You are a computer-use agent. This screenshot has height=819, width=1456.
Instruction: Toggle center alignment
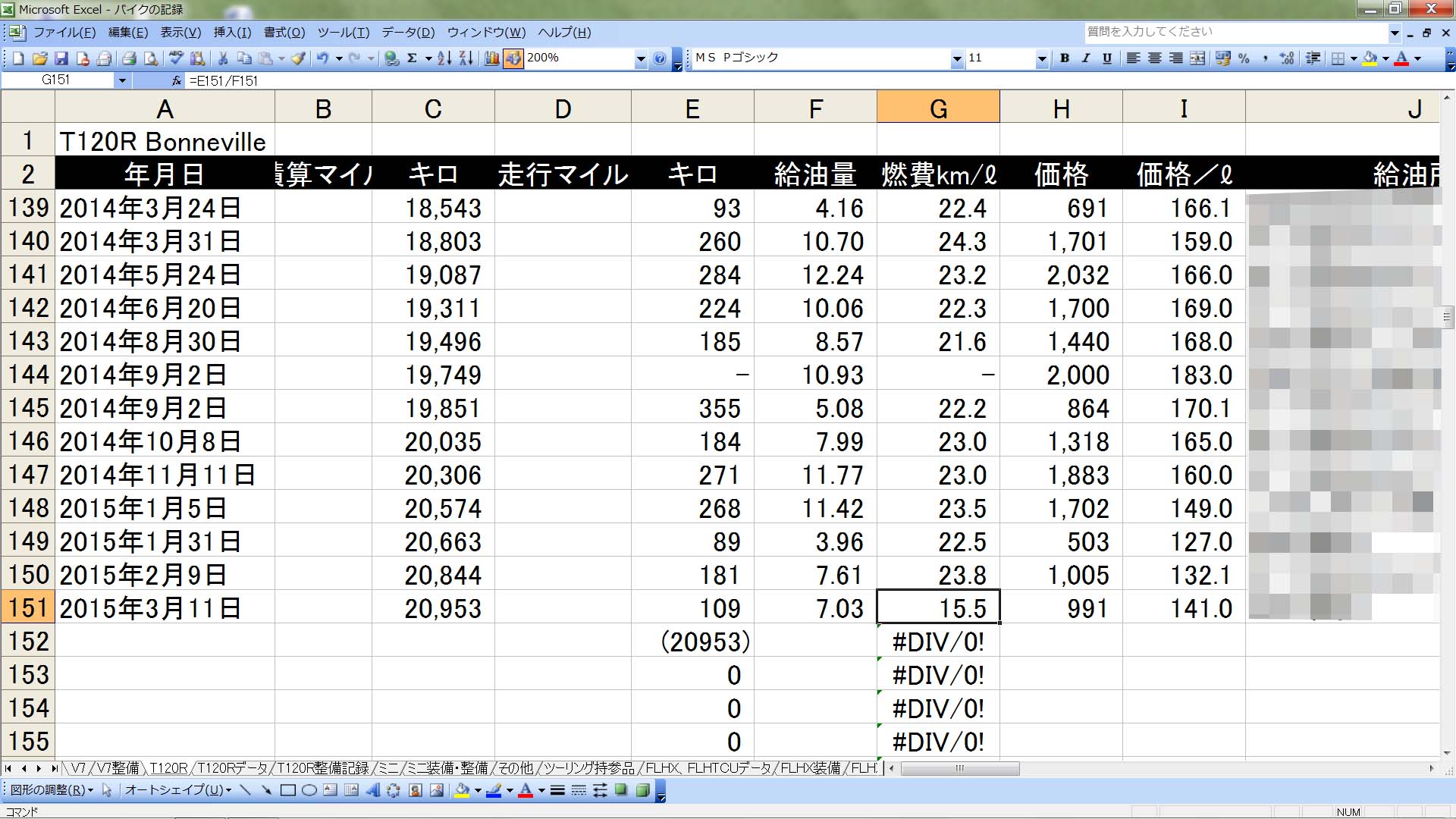(1154, 58)
